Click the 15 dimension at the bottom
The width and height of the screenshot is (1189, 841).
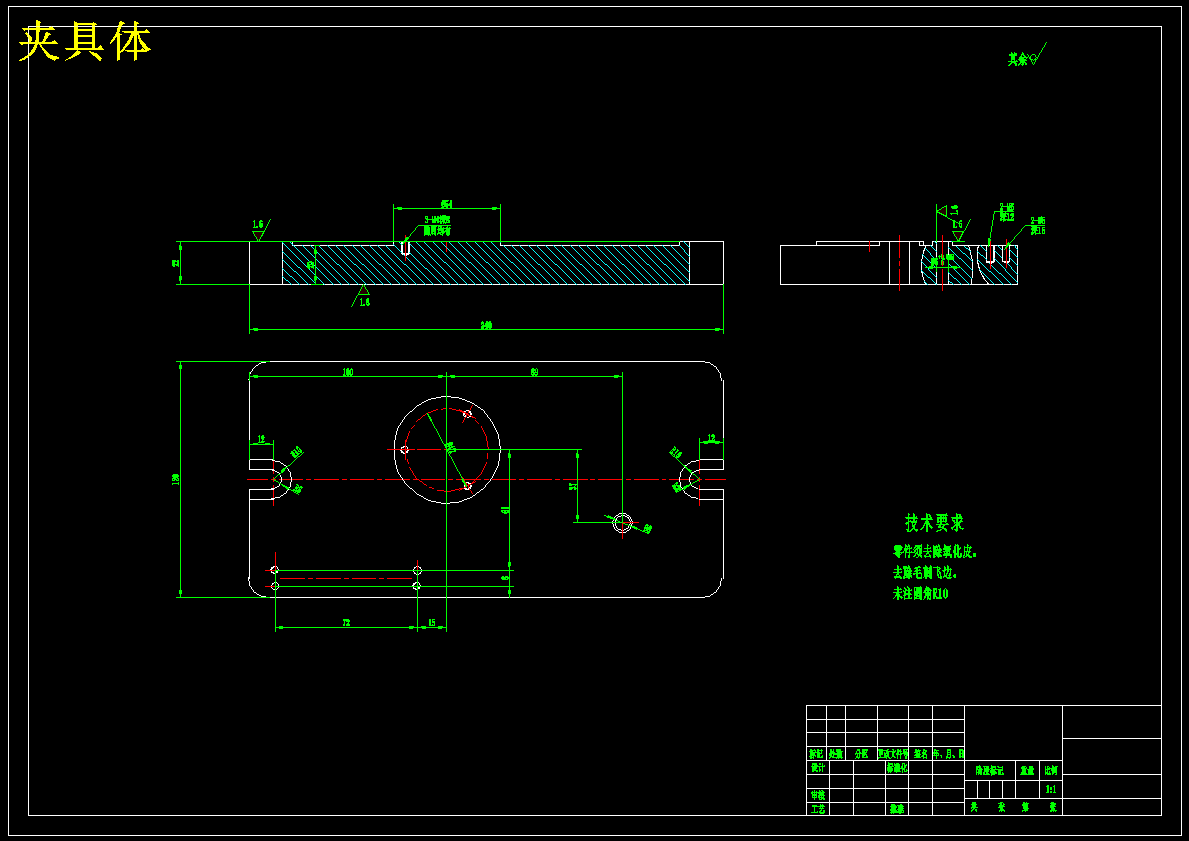pos(432,623)
